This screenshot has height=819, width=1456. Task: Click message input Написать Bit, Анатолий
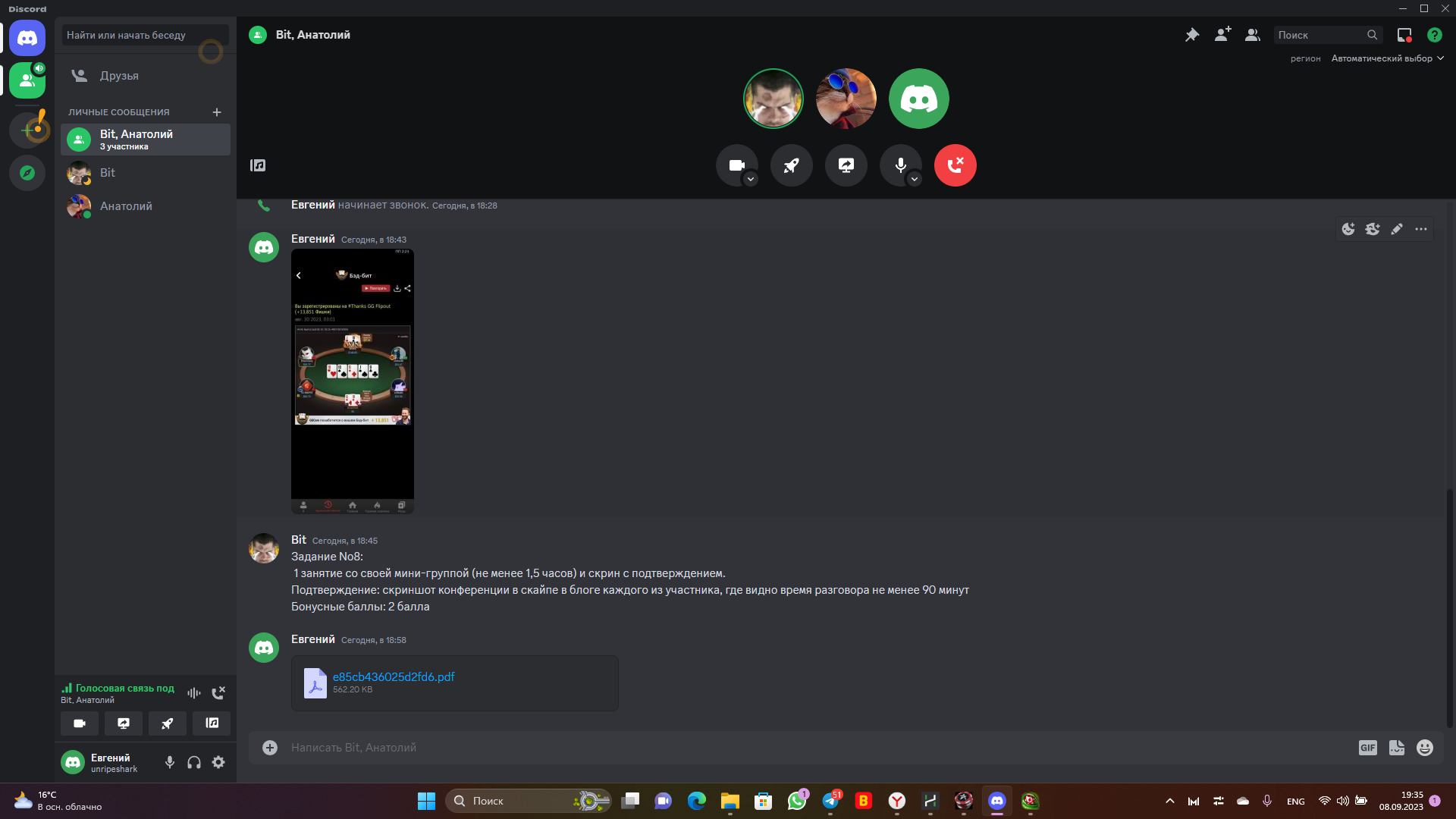tap(819, 748)
